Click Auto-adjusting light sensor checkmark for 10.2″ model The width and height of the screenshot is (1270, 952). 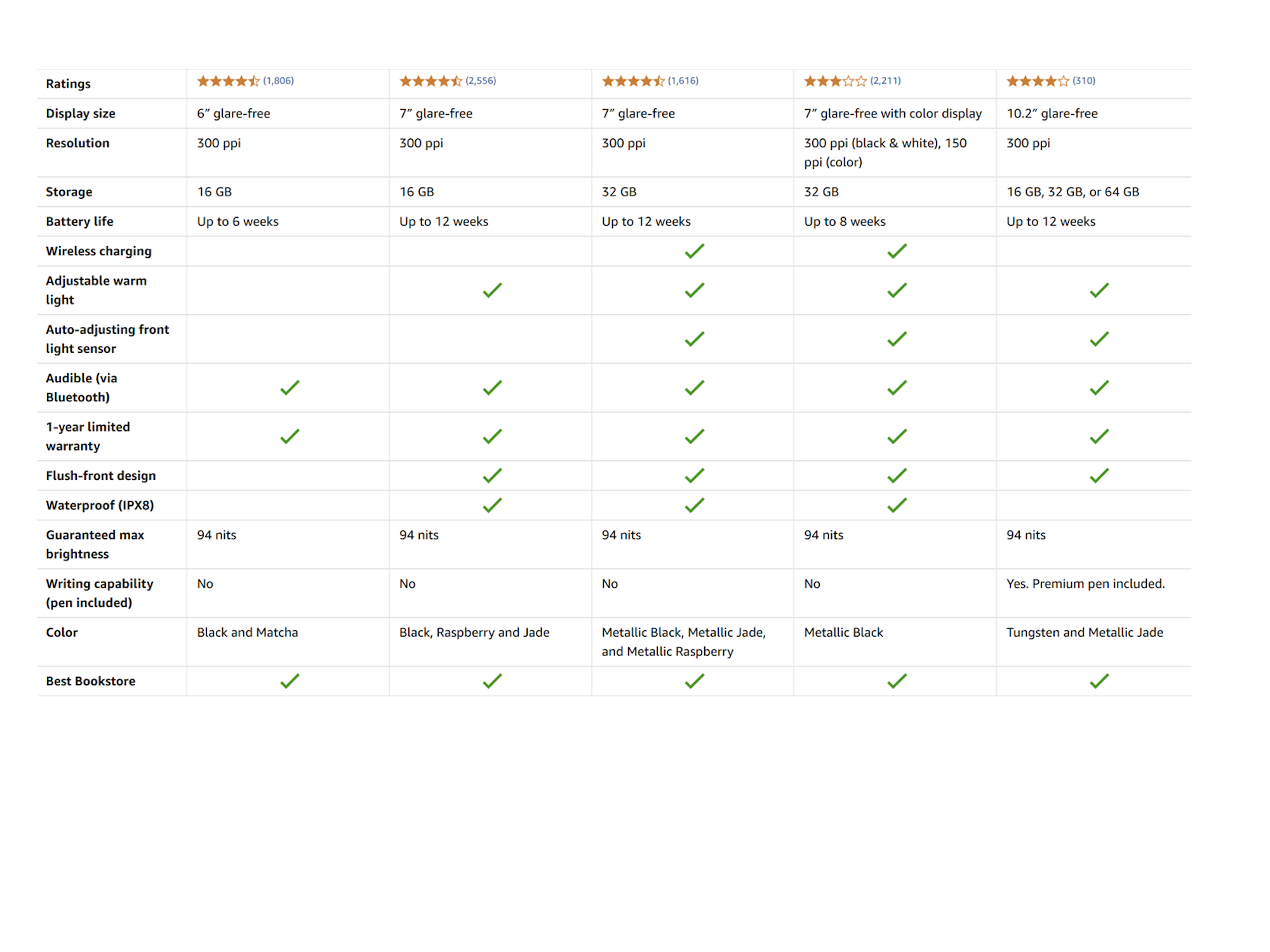[x=1099, y=339]
